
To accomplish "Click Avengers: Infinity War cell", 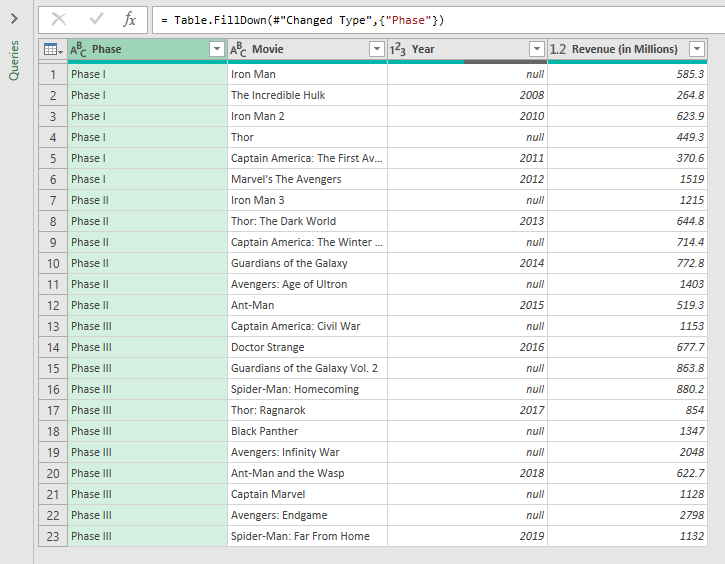I will pyautogui.click(x=307, y=453).
